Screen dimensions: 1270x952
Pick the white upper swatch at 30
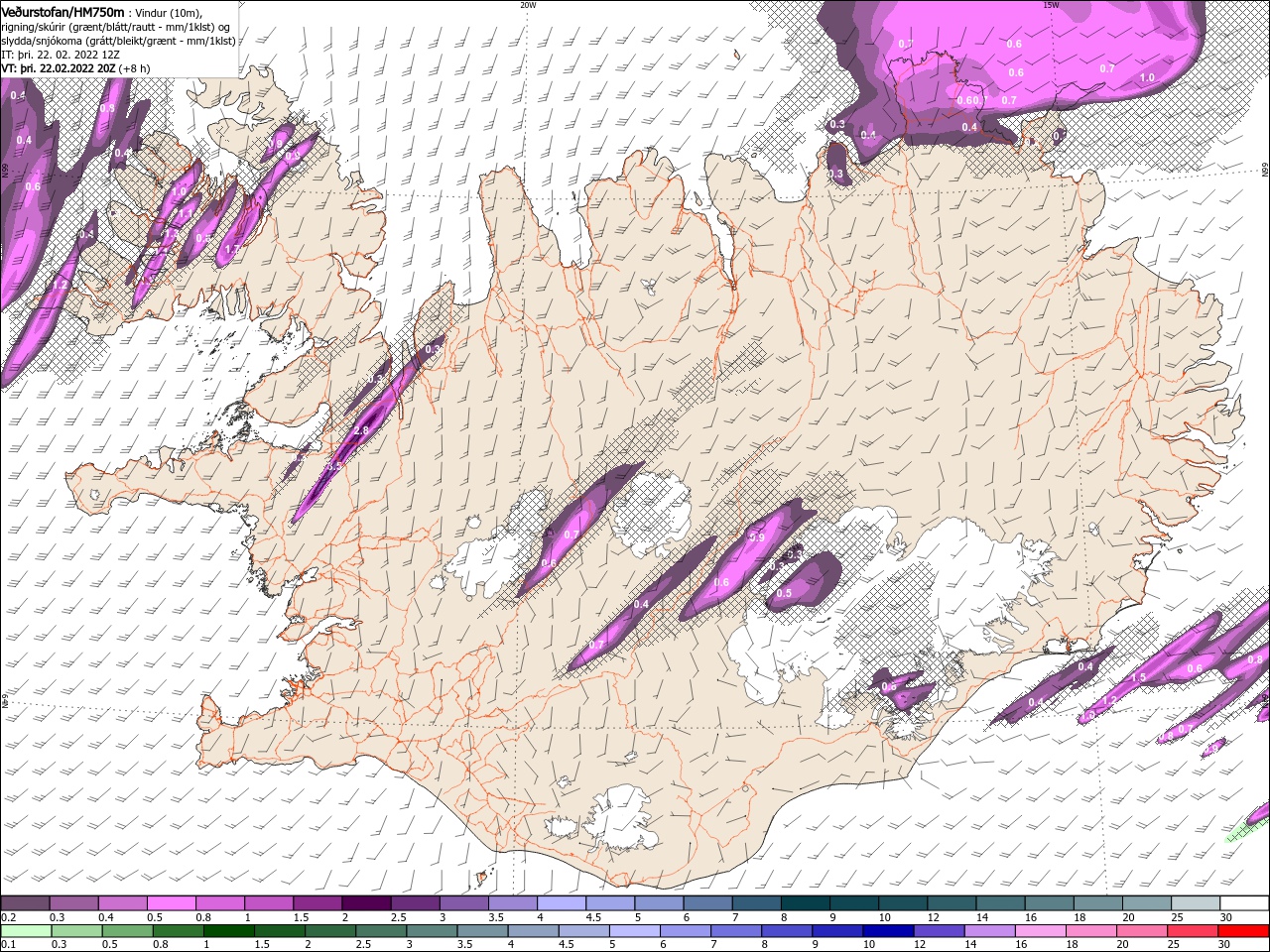click(x=1244, y=903)
